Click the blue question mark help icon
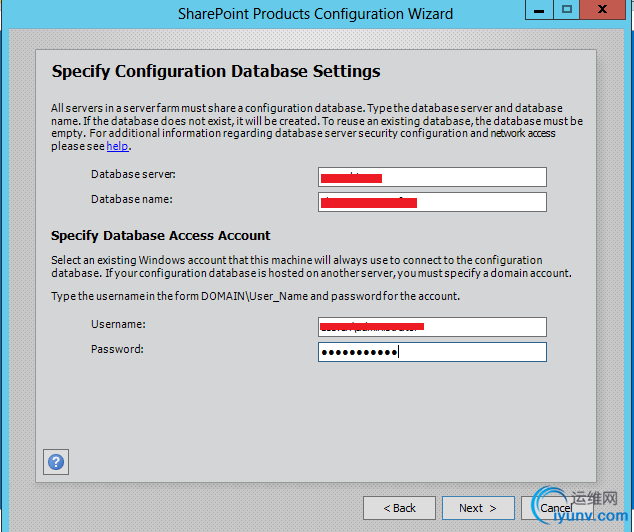 [56, 462]
